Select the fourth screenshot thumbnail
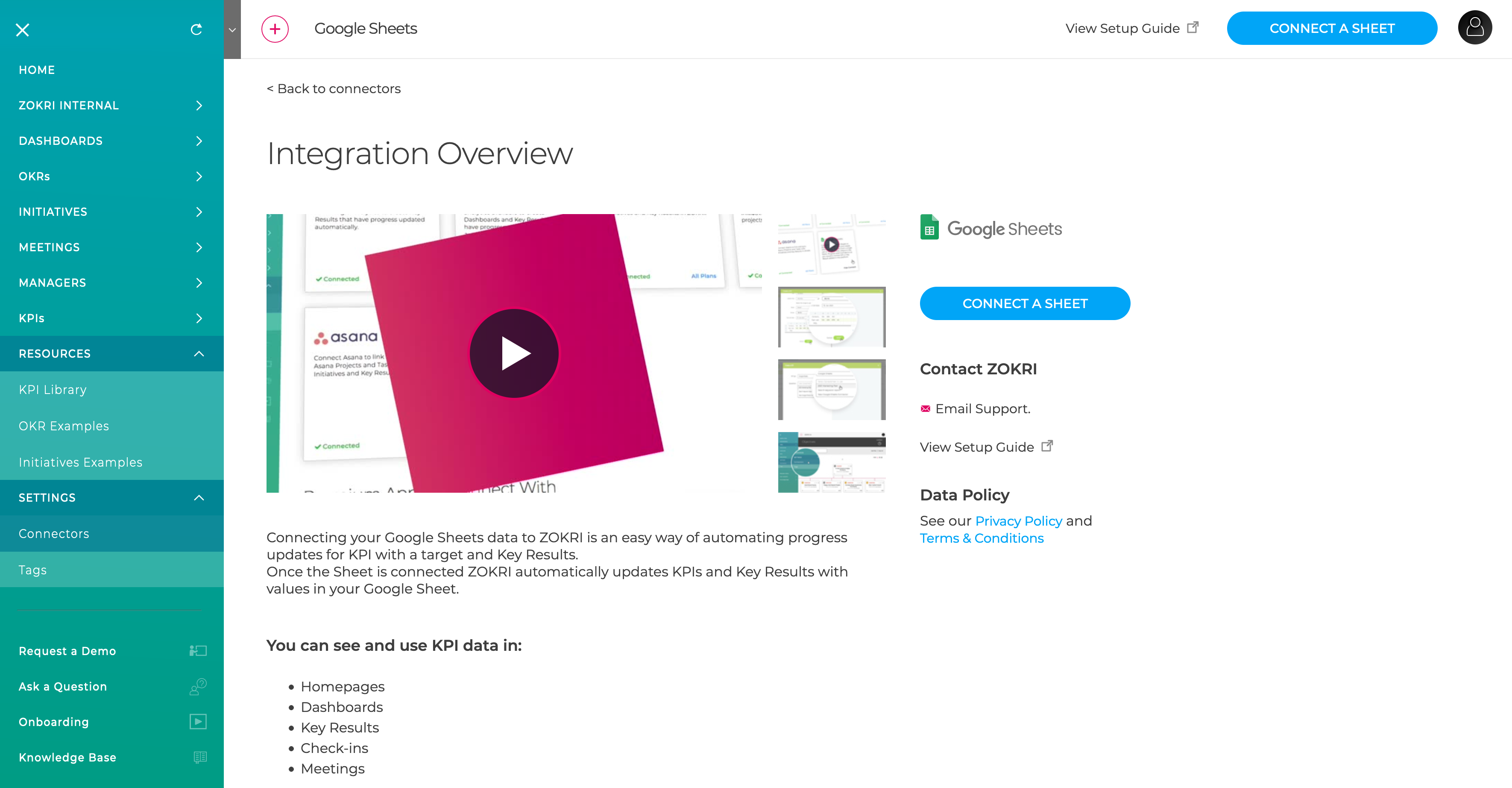 (832, 463)
